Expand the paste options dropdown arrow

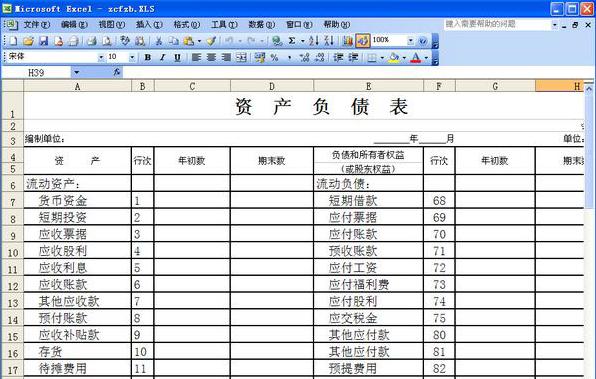(199, 40)
